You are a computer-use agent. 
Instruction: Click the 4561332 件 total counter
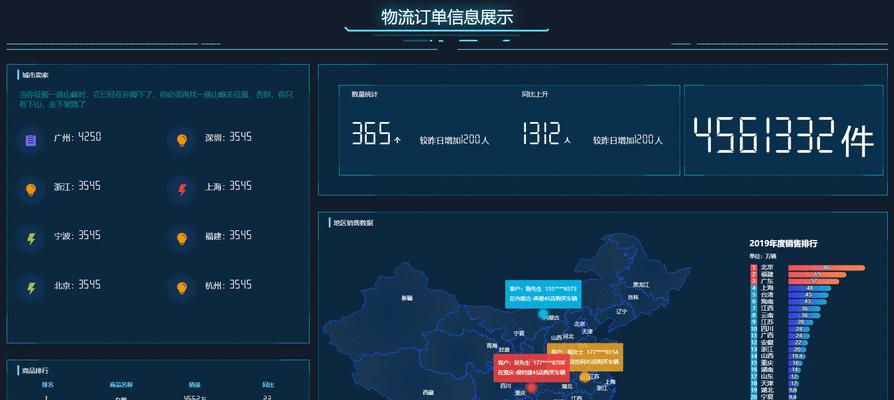point(783,137)
